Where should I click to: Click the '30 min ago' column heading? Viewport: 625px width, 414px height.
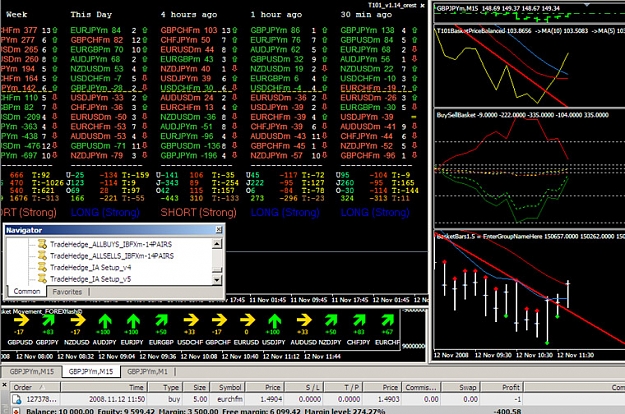click(366, 15)
